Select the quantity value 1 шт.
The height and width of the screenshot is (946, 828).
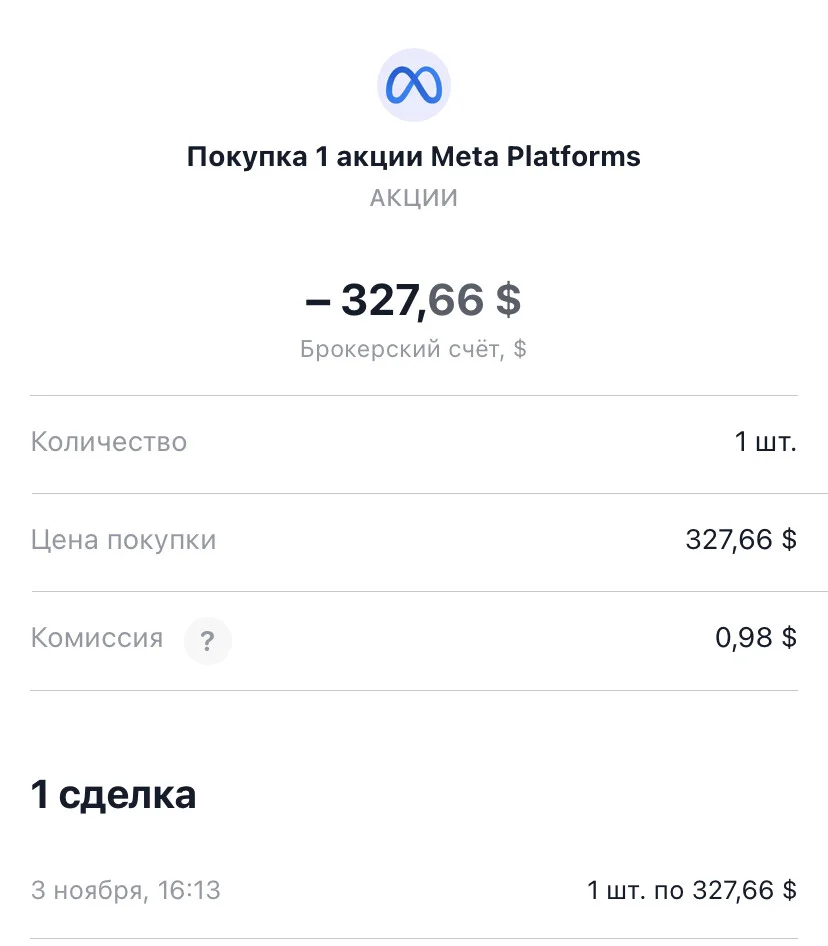(x=765, y=442)
